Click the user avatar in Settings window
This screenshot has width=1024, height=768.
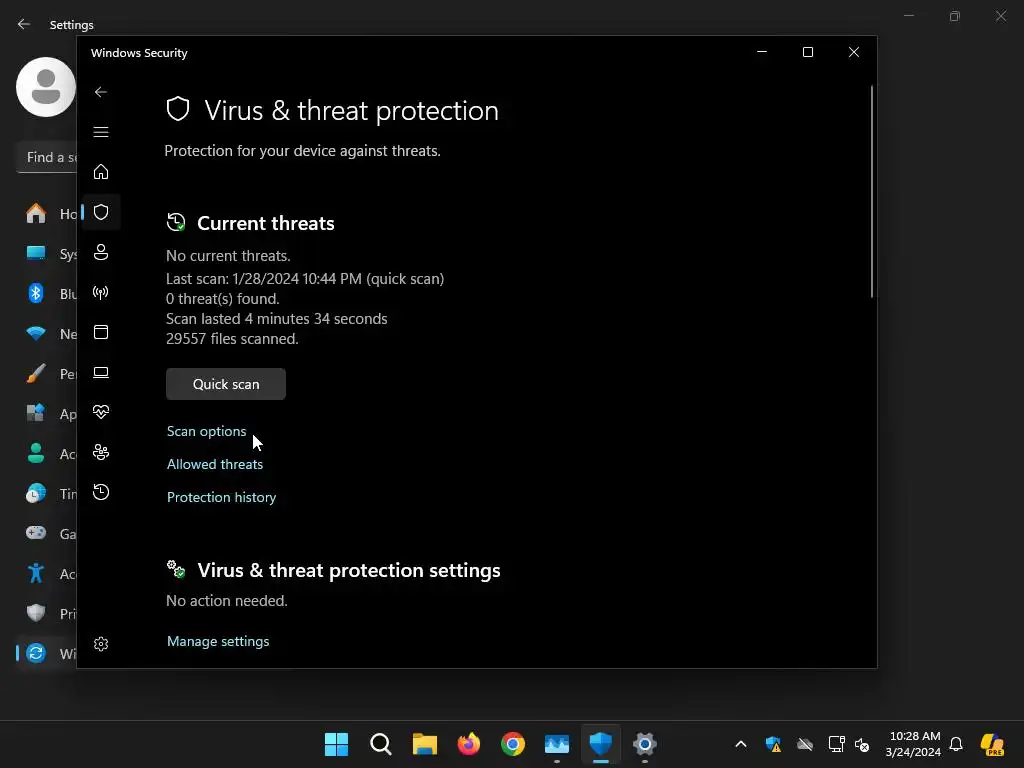[x=45, y=87]
